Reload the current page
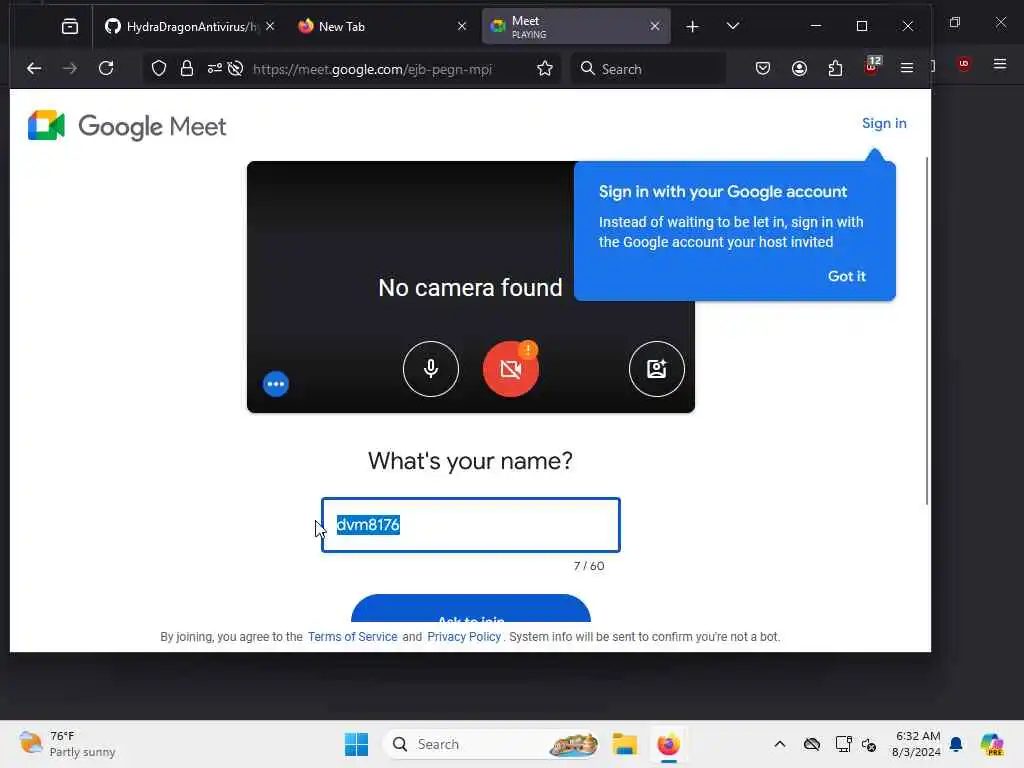Viewport: 1024px width, 768px height. click(106, 69)
